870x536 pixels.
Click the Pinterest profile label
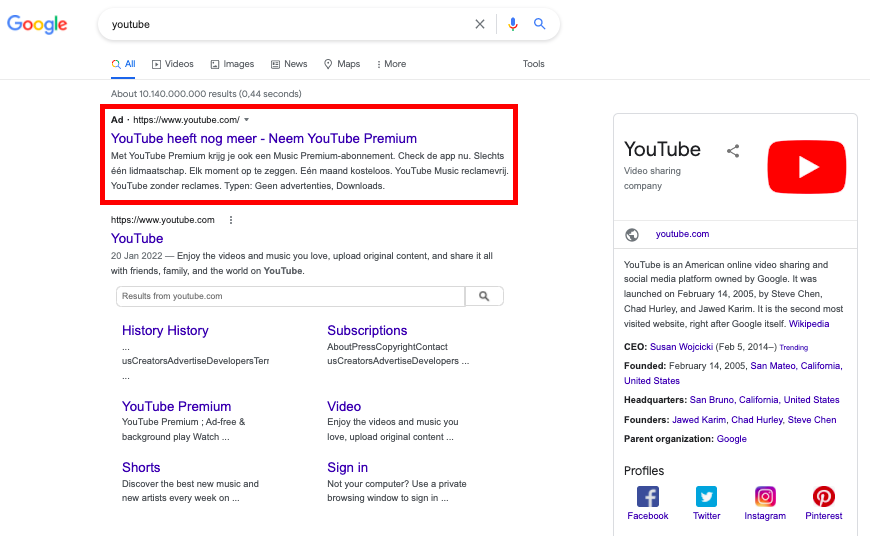[824, 516]
